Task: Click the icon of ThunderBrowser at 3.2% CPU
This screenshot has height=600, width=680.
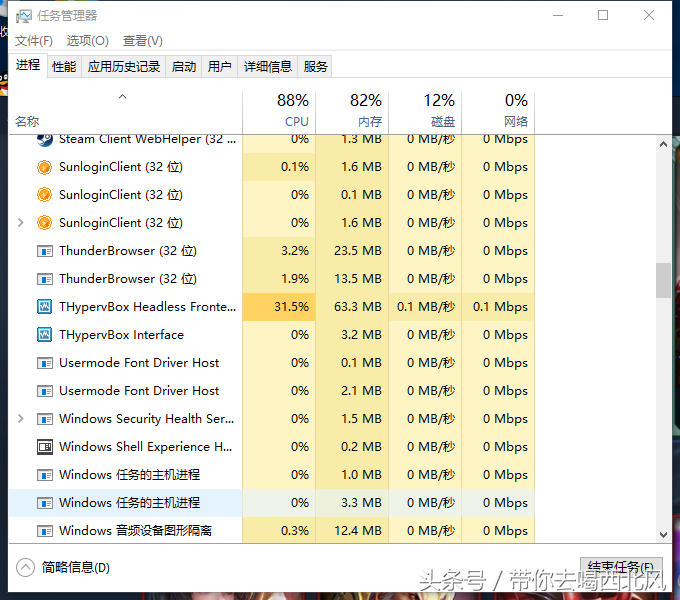Action: (45, 251)
